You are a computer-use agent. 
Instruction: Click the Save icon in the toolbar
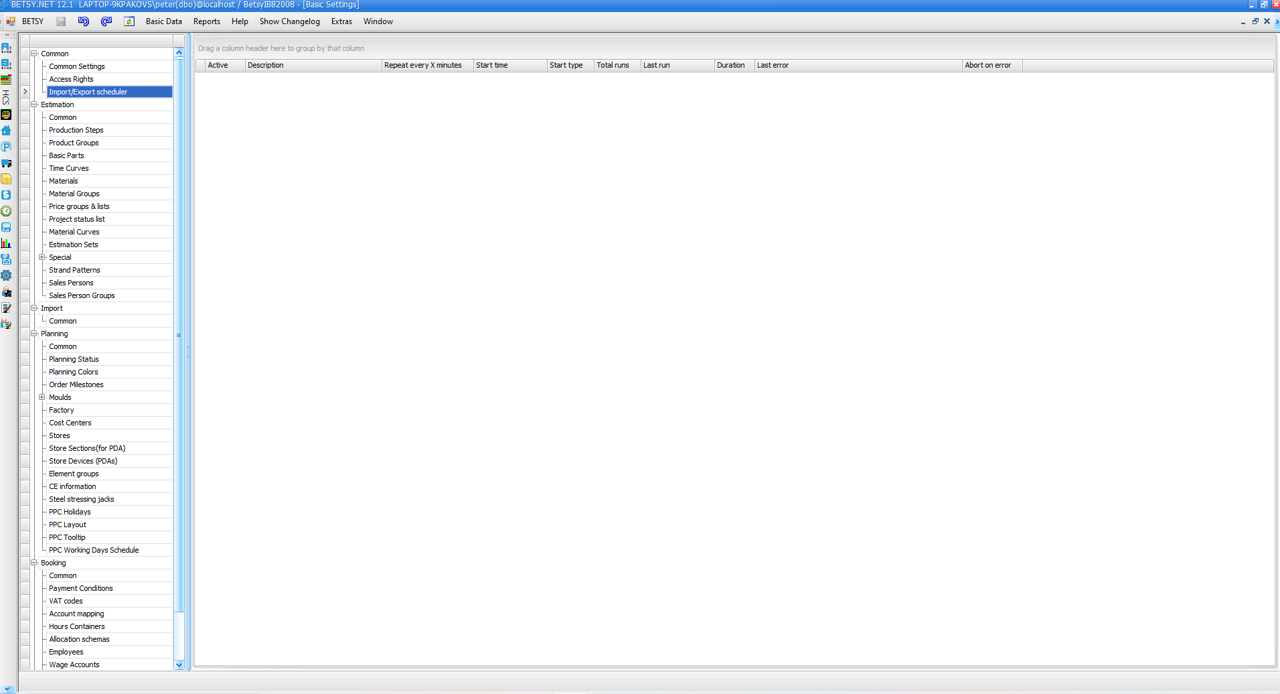click(x=61, y=21)
